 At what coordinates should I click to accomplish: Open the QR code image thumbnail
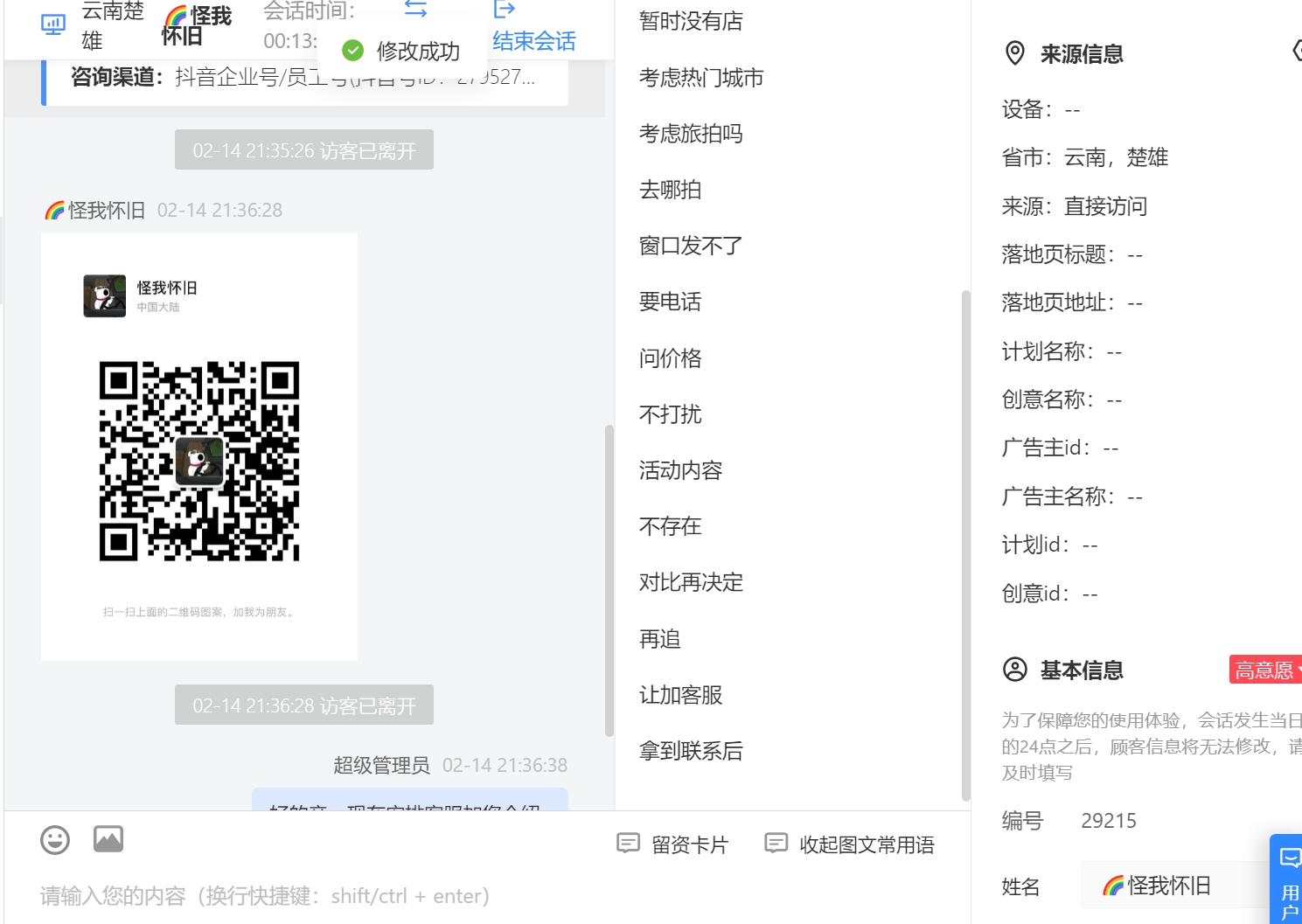click(199, 447)
